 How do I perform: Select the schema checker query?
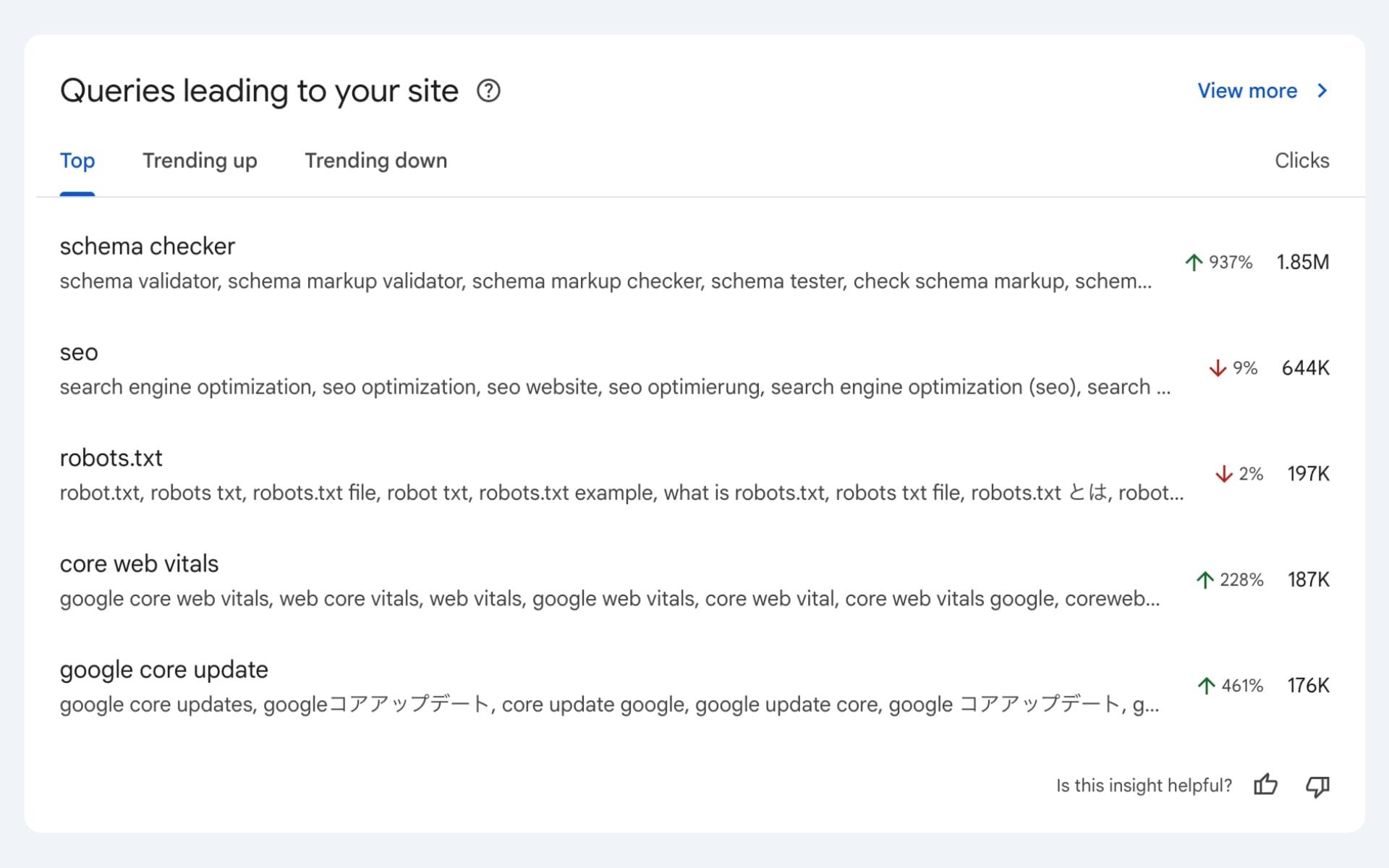[x=147, y=246]
